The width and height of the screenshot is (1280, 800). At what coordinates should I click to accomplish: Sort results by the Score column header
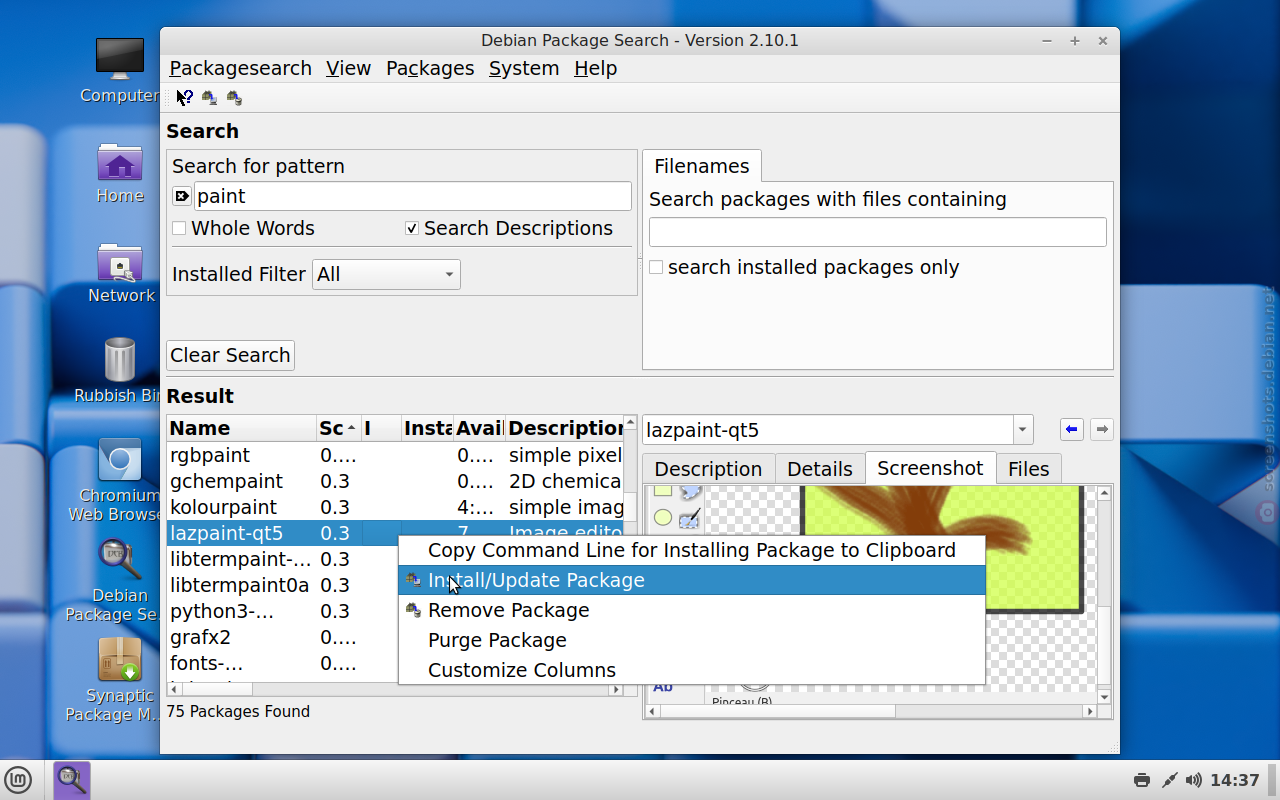click(338, 428)
